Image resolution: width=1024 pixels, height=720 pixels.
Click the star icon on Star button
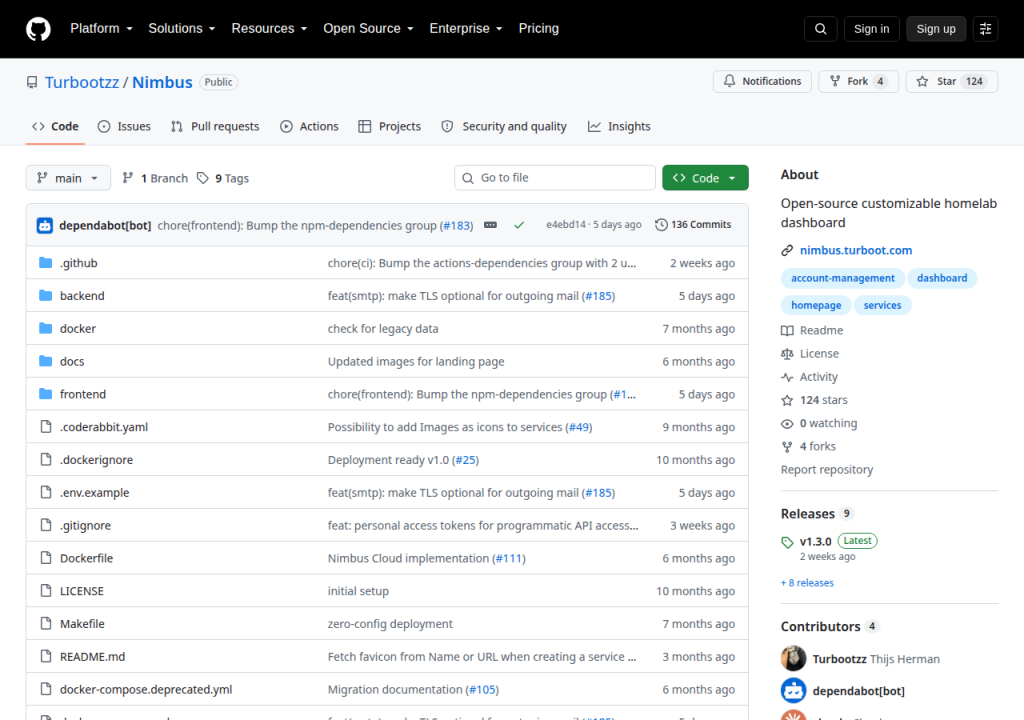pyautogui.click(x=922, y=81)
